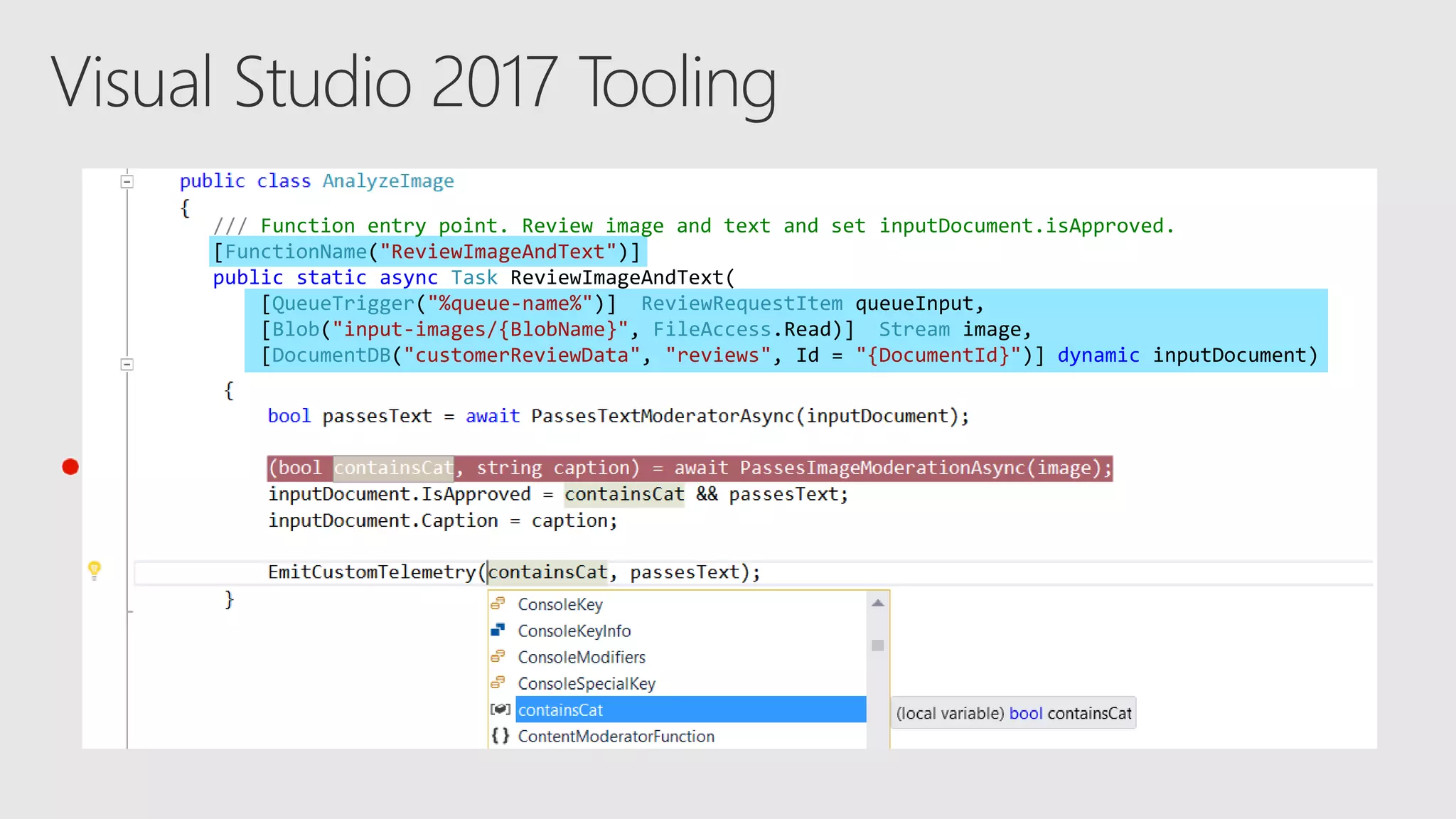Click the bool containsCat tooltip
Viewport: 1456px width, 819px height.
1014,713
